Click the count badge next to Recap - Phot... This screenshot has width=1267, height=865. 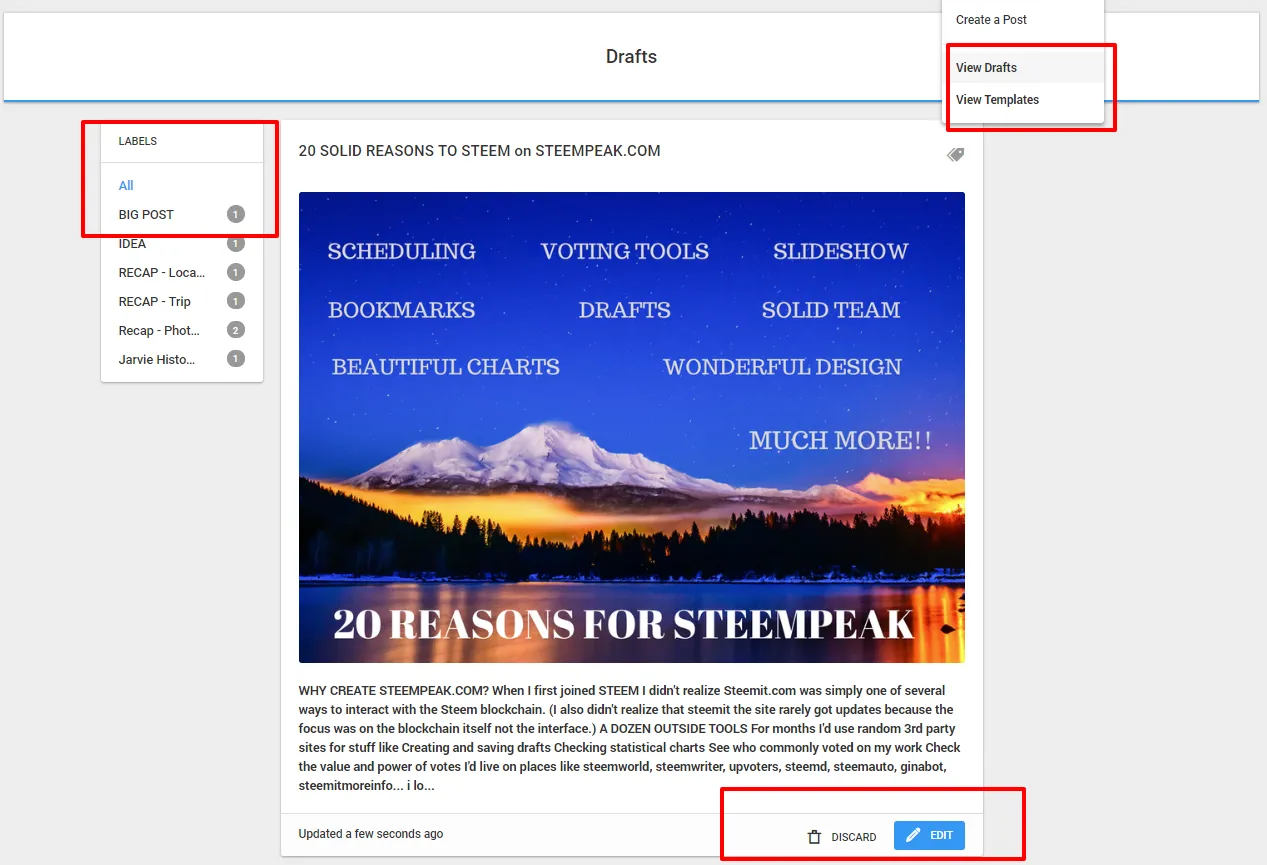pos(236,330)
